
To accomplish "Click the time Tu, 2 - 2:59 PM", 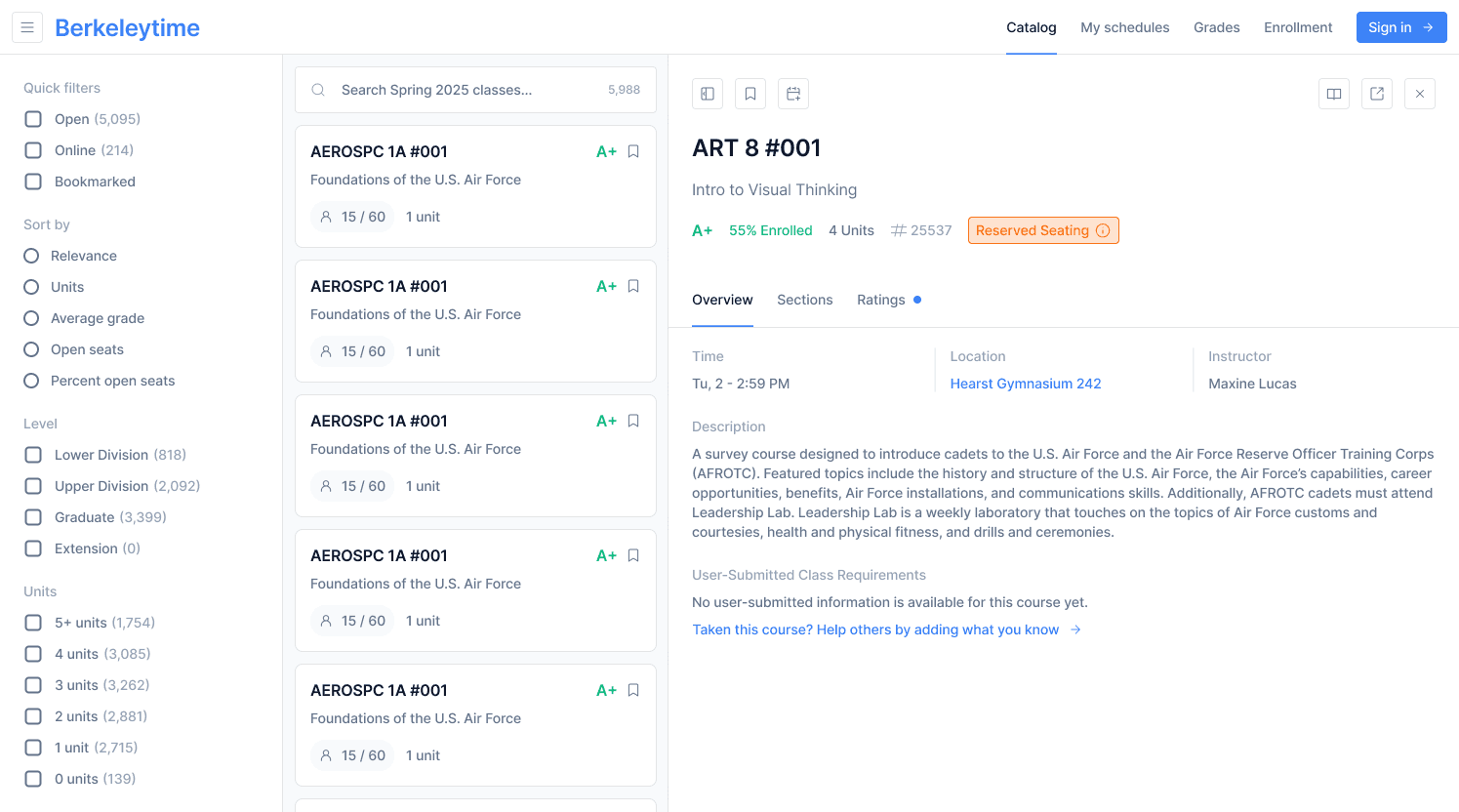I will [x=741, y=384].
